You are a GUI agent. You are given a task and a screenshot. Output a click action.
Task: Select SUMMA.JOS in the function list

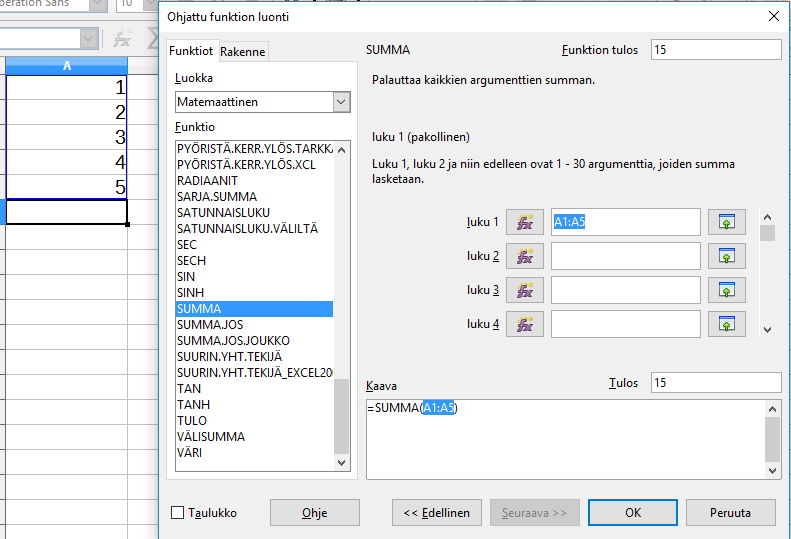coord(210,325)
